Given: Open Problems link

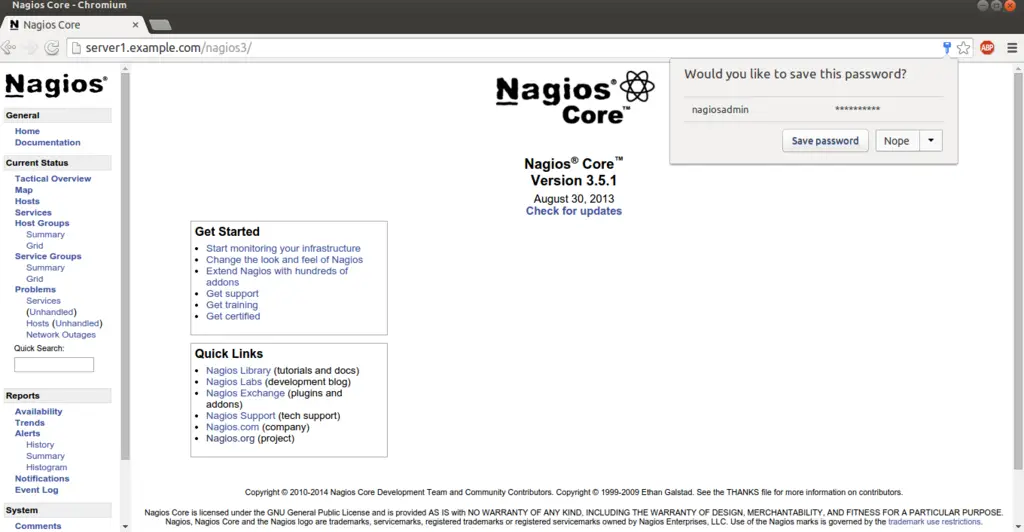Looking at the screenshot, I should 35,290.
